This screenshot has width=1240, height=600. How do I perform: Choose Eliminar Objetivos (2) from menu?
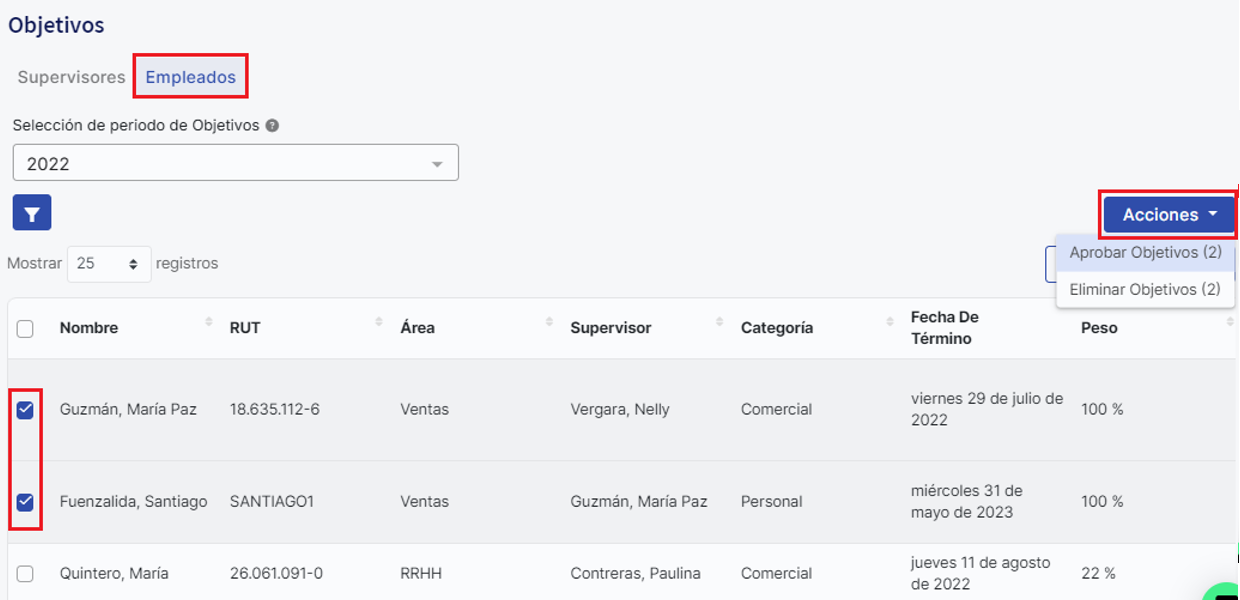1145,290
